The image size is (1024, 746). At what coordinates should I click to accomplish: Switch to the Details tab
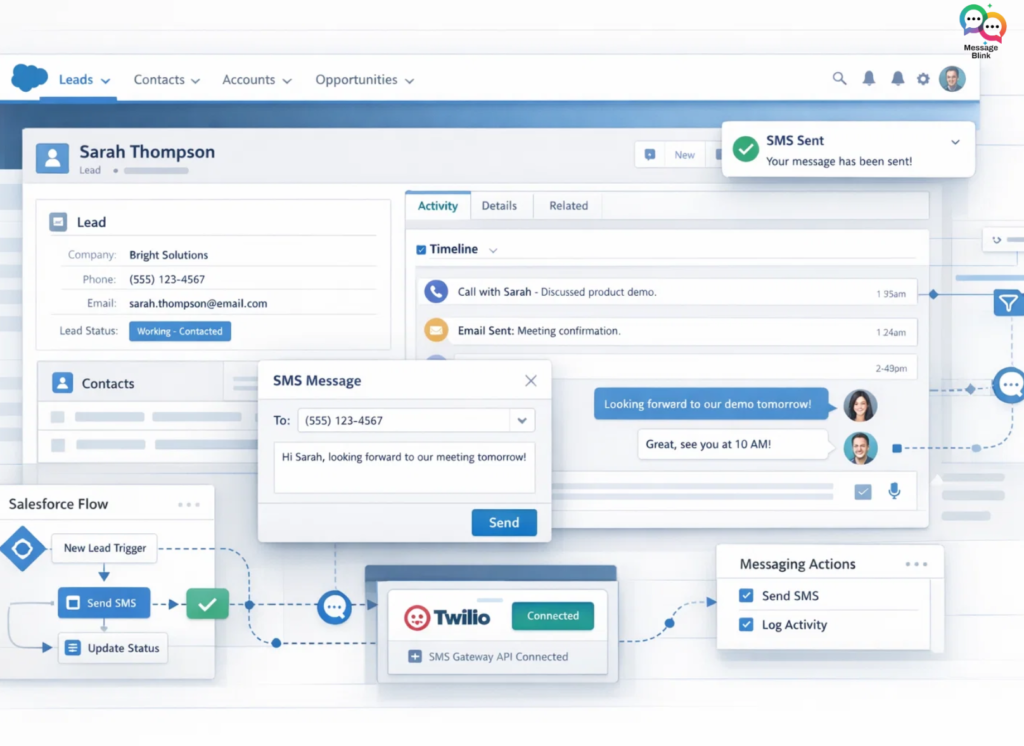point(500,205)
